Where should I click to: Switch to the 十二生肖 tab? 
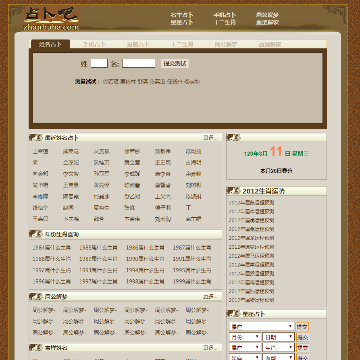pyautogui.click(x=182, y=44)
